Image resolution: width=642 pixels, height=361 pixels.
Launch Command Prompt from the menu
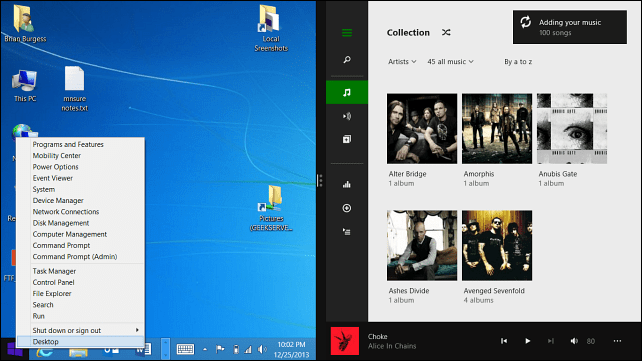80,246
